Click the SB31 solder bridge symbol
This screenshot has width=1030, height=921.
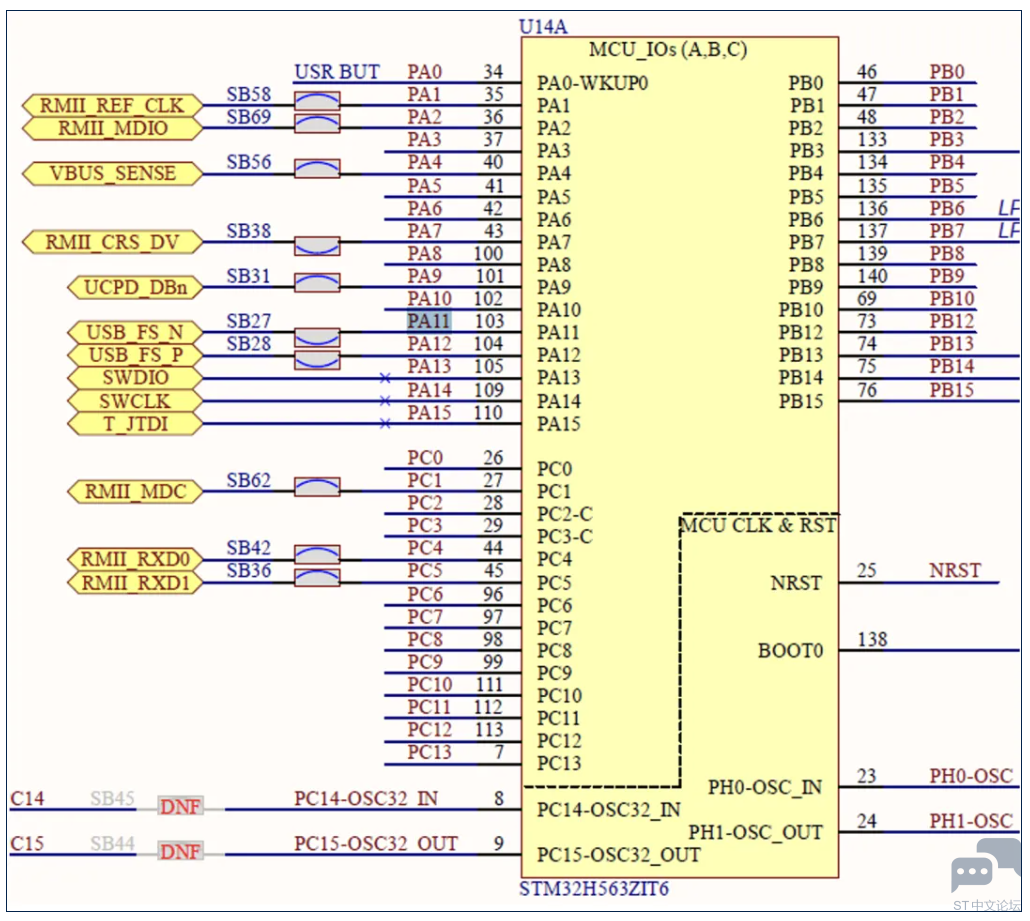tap(317, 282)
